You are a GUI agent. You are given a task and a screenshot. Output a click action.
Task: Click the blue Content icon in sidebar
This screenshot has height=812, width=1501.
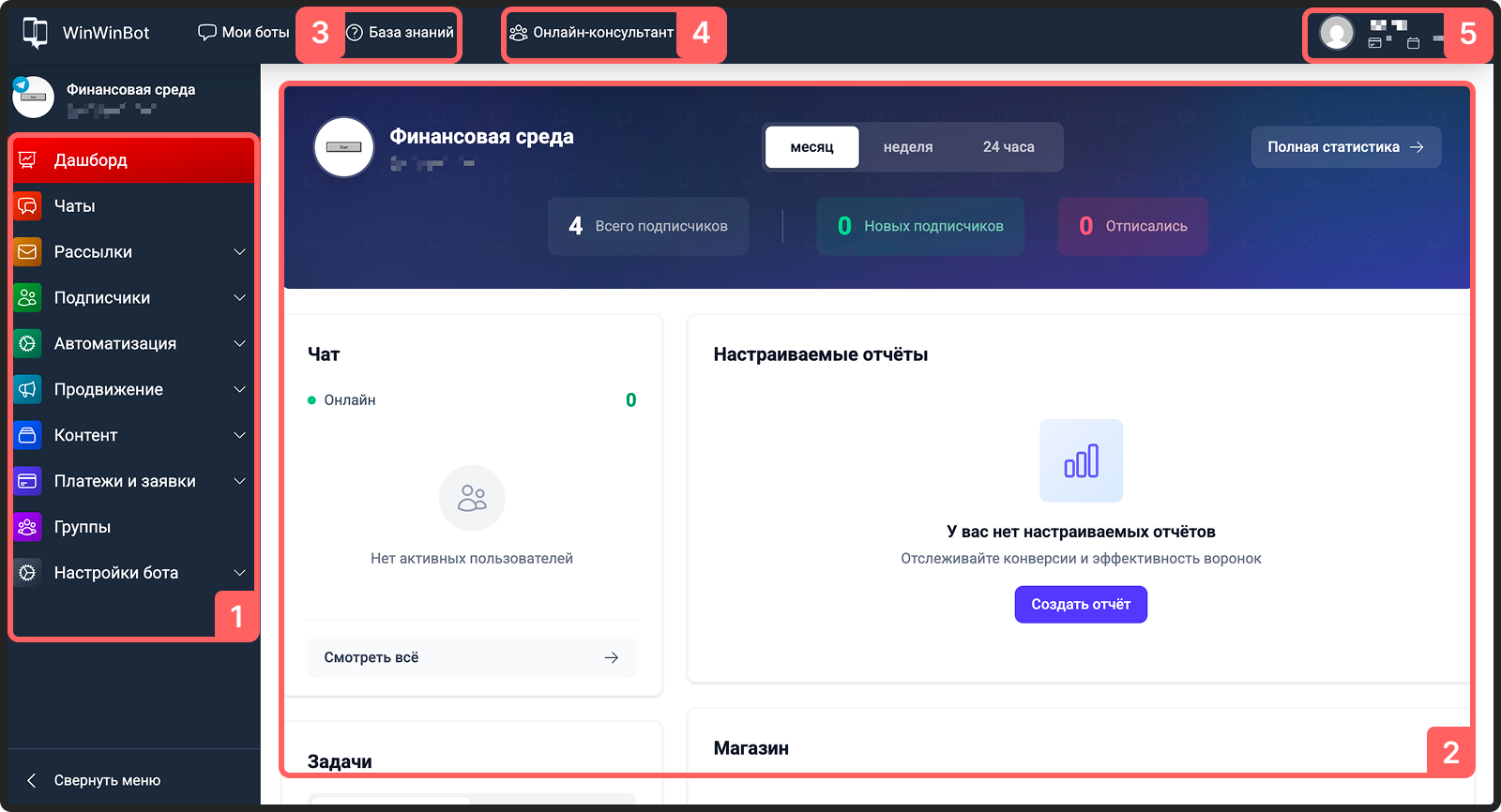click(28, 435)
